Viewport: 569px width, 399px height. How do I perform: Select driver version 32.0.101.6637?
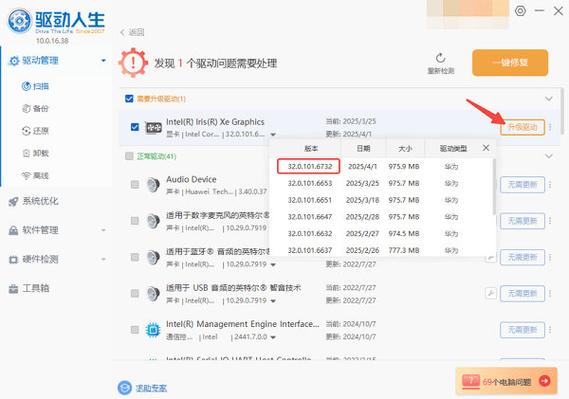[x=310, y=250]
